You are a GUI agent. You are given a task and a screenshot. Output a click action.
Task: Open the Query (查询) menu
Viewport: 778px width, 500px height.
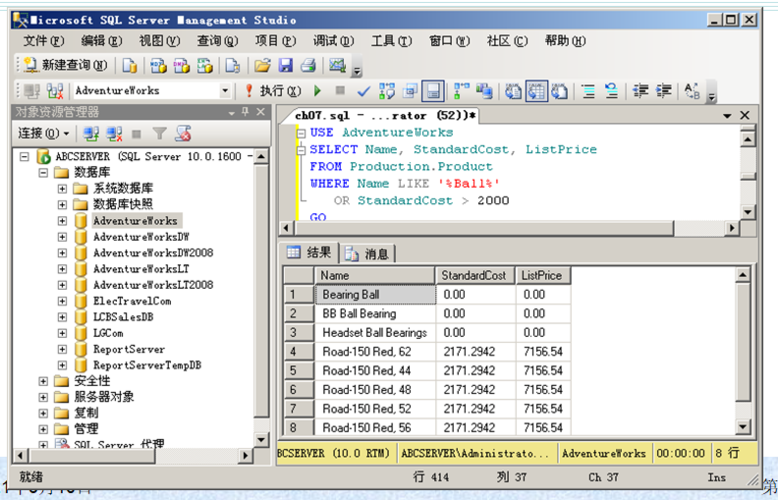(217, 41)
